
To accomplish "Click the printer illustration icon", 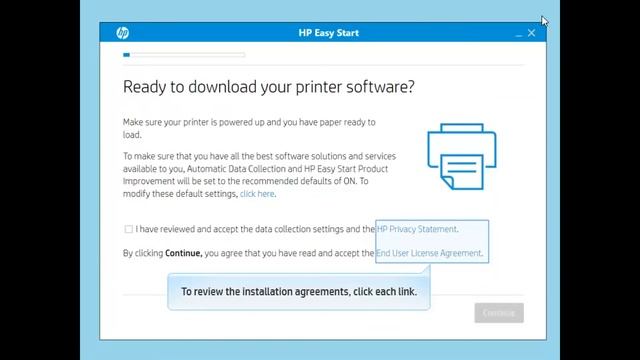I will [462, 157].
